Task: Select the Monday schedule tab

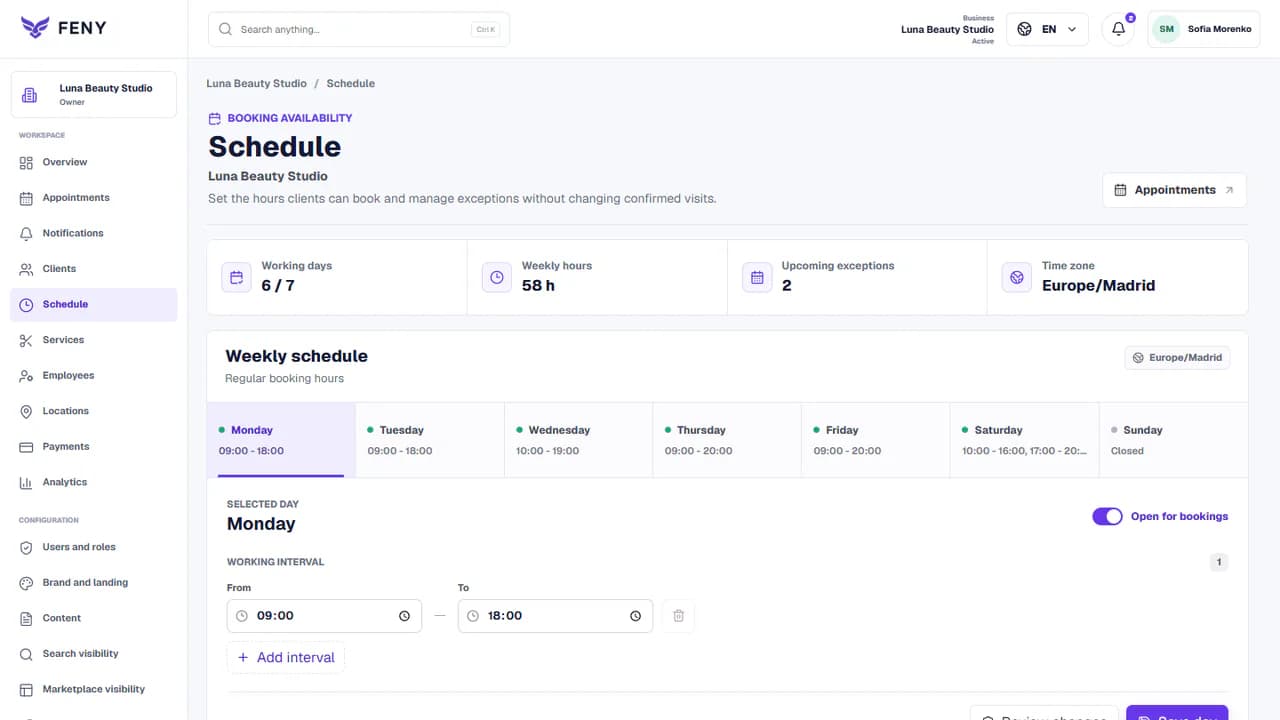Action: pyautogui.click(x=281, y=440)
